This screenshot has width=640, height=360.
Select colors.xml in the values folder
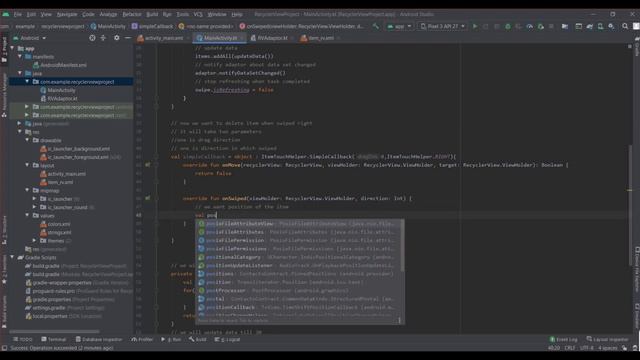point(55,224)
